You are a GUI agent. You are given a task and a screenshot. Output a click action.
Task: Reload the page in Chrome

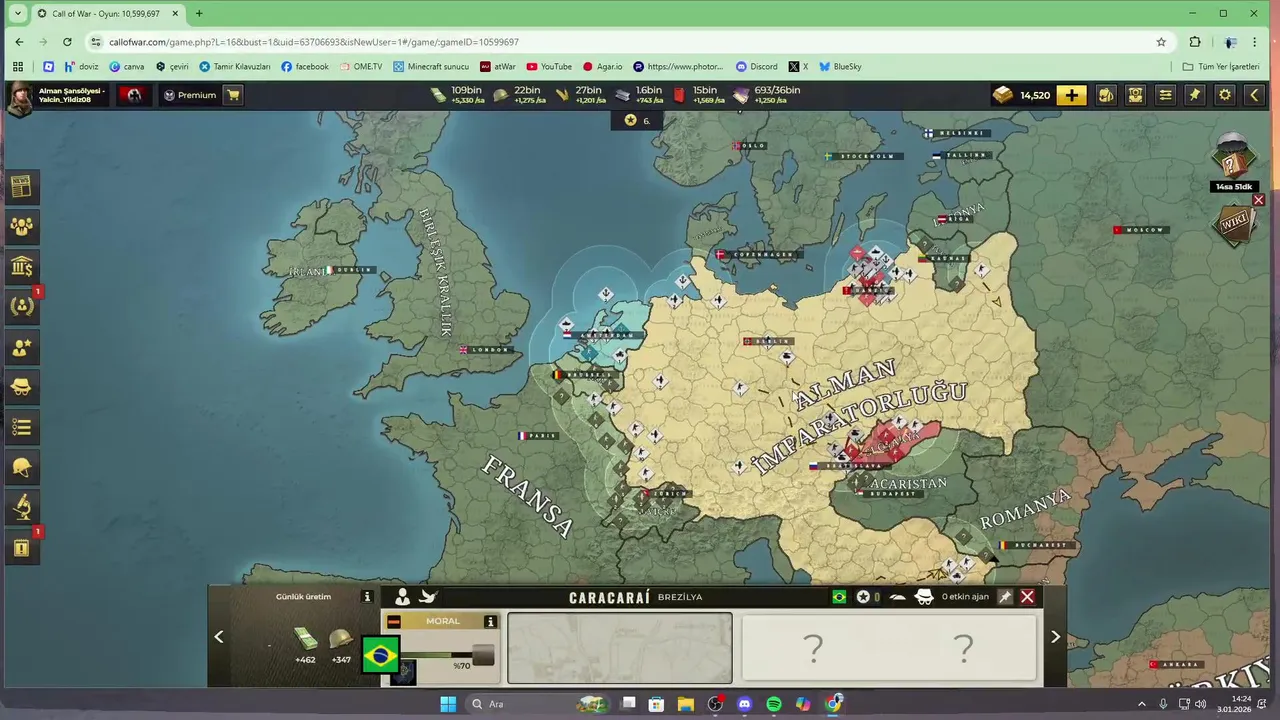point(67,42)
